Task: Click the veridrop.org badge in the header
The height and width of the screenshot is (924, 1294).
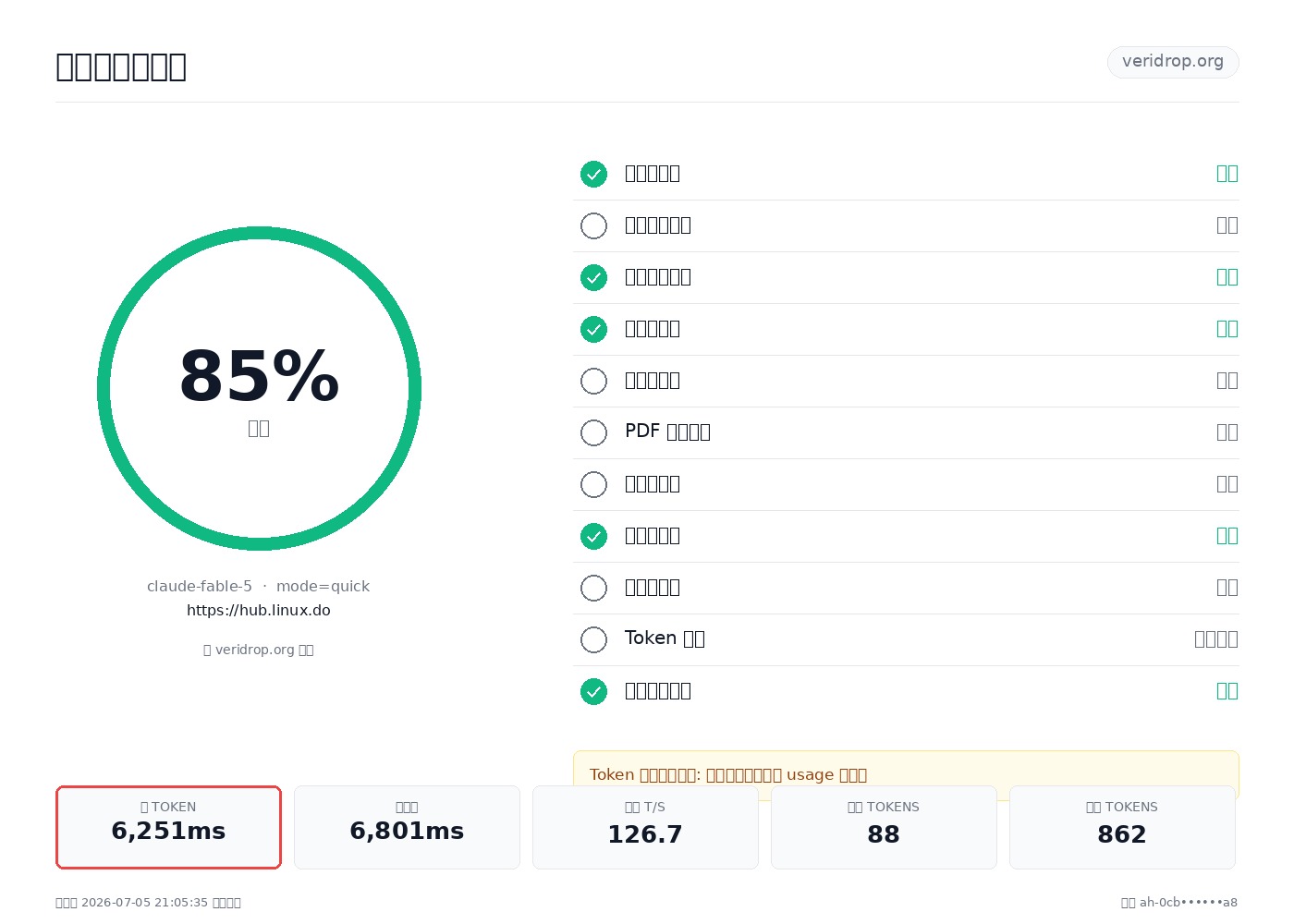Action: 1173,62
